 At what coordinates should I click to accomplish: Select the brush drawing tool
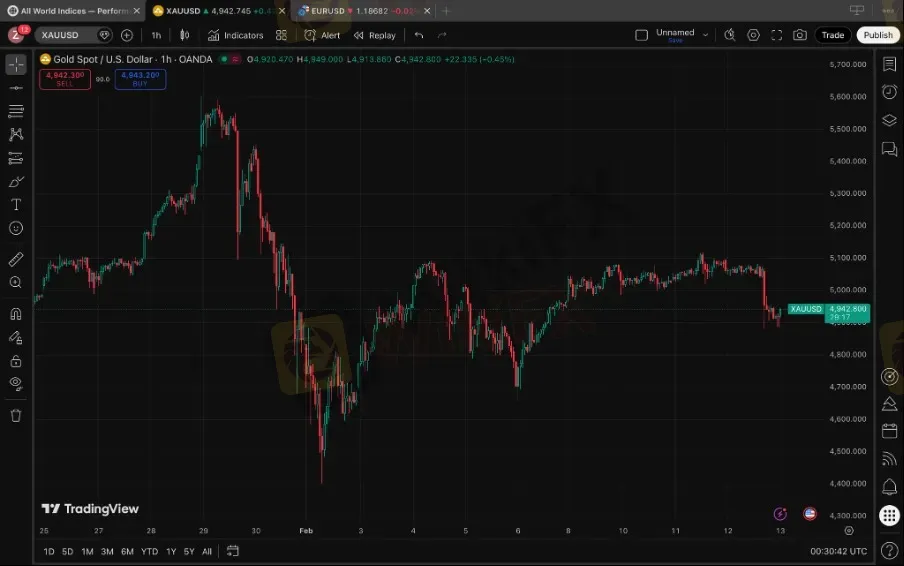click(x=16, y=182)
